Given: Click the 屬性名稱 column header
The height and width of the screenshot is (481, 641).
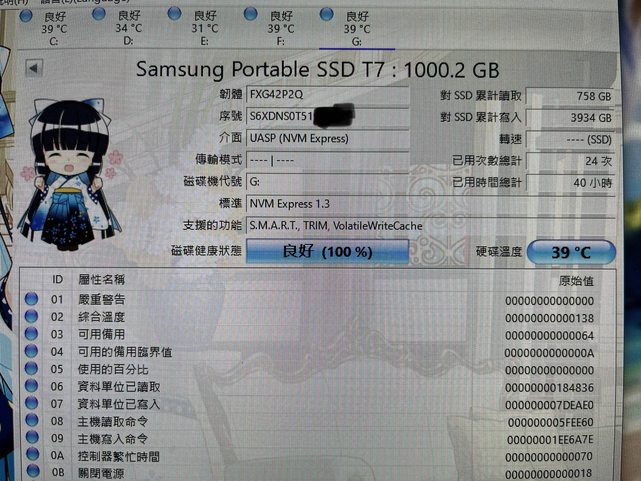Looking at the screenshot, I should (101, 279).
